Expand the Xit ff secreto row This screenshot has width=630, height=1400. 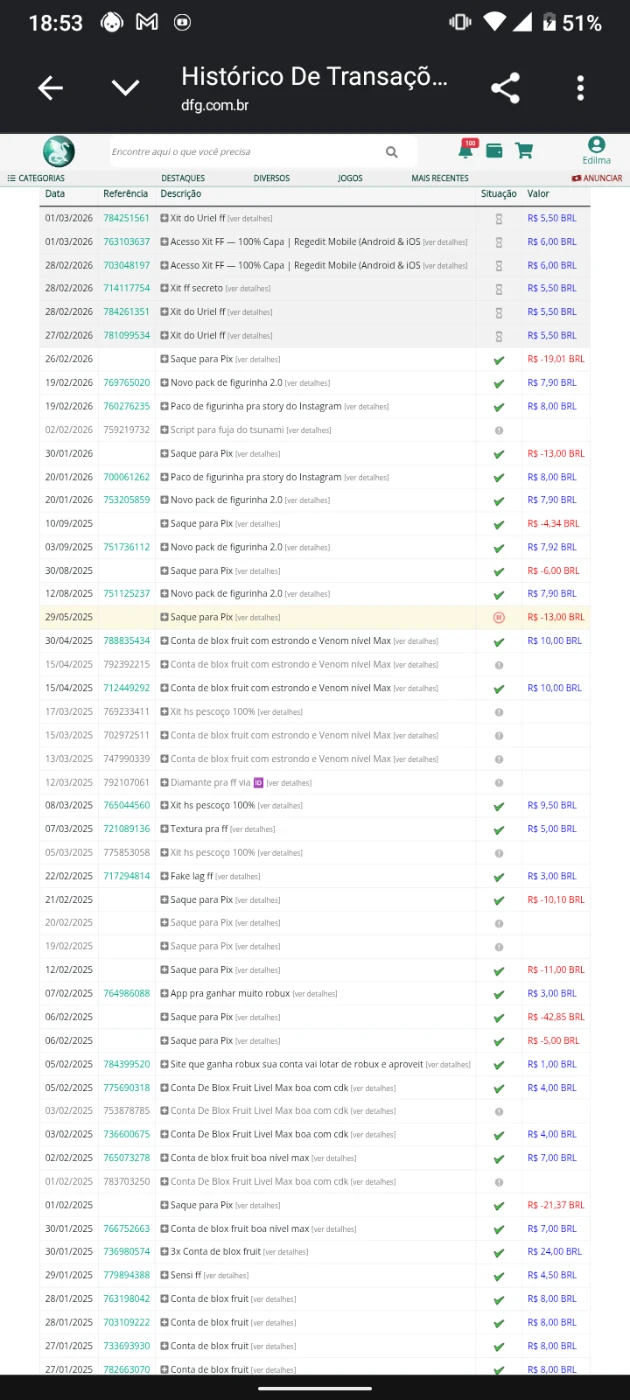[x=165, y=288]
